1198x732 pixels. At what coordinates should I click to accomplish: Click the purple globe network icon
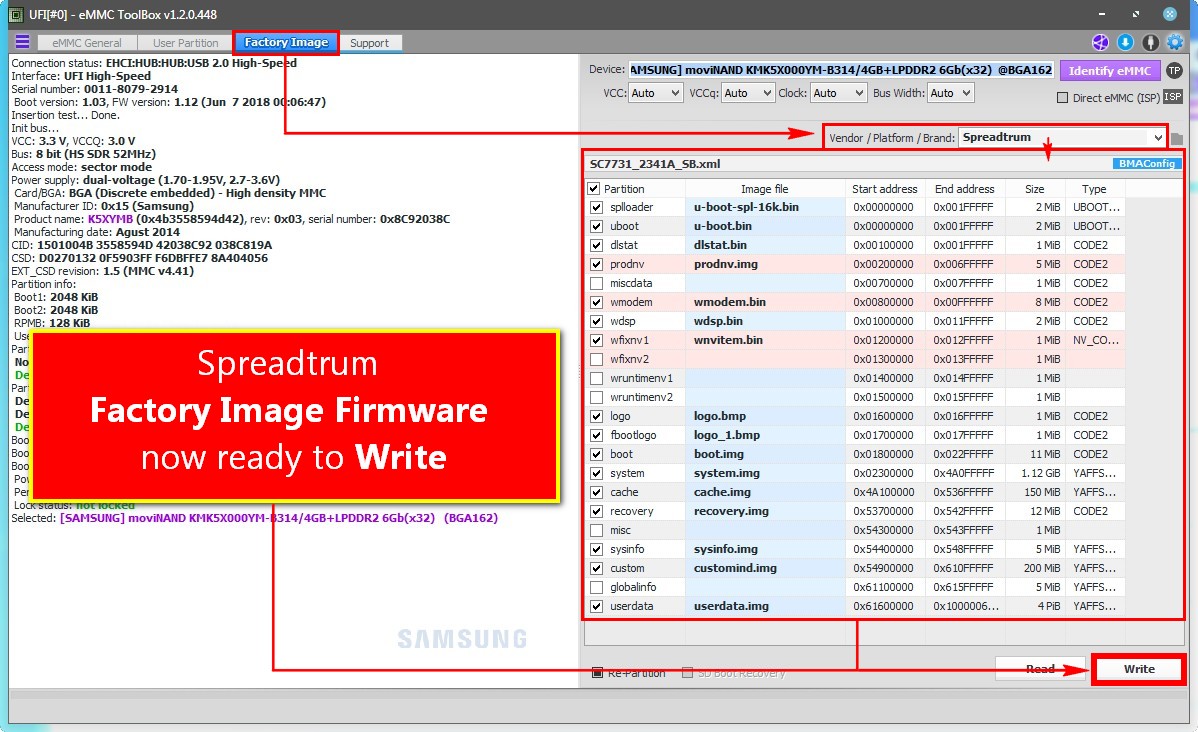(x=1100, y=43)
